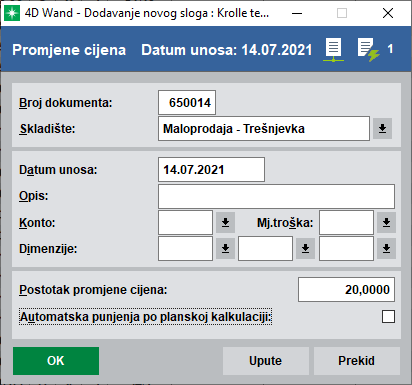Minimize the 4D Wand dialog window
Image resolution: width=412 pixels, height=385 pixels.
pos(297,13)
